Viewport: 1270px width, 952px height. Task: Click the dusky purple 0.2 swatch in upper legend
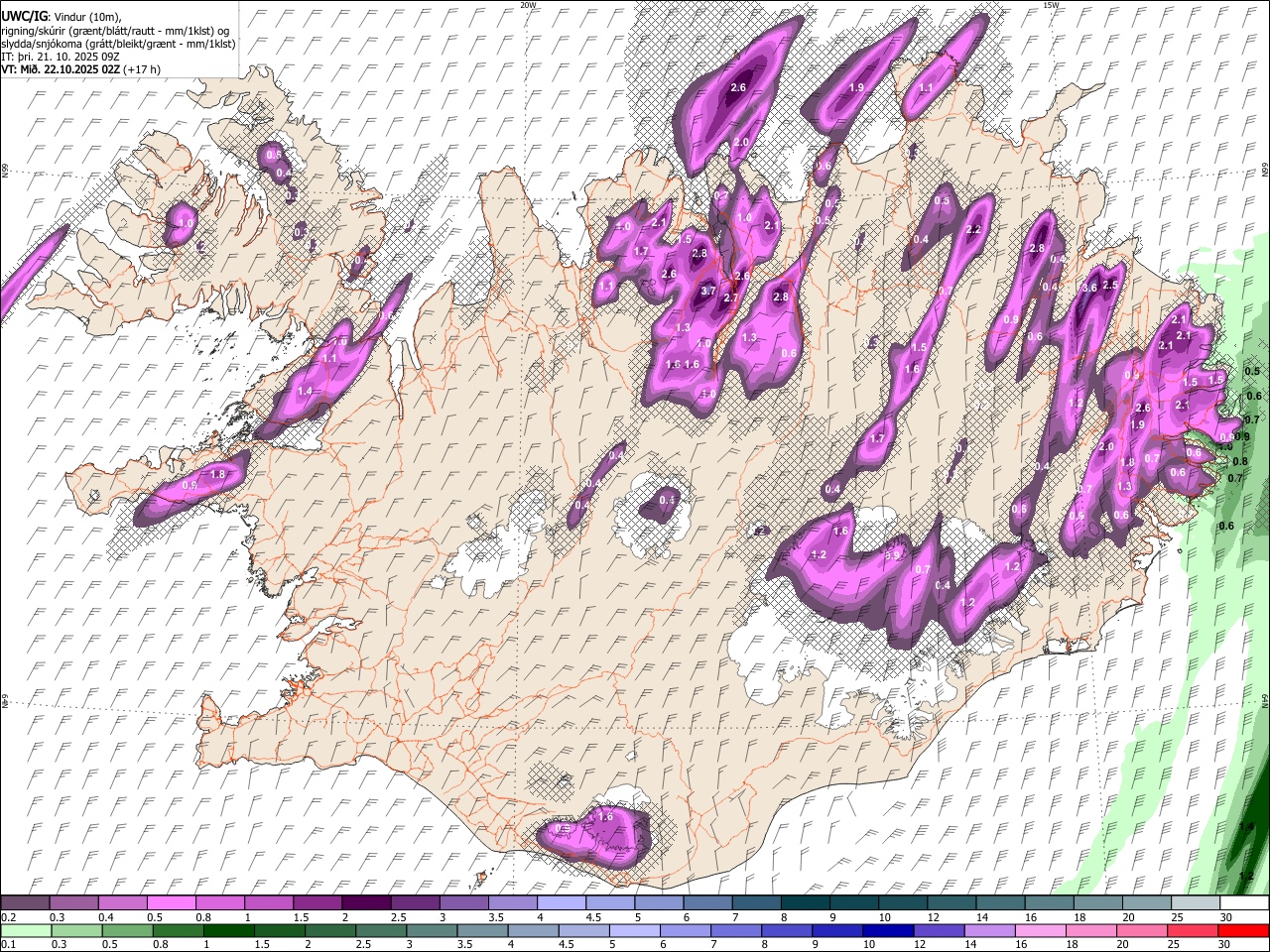tap(25, 903)
